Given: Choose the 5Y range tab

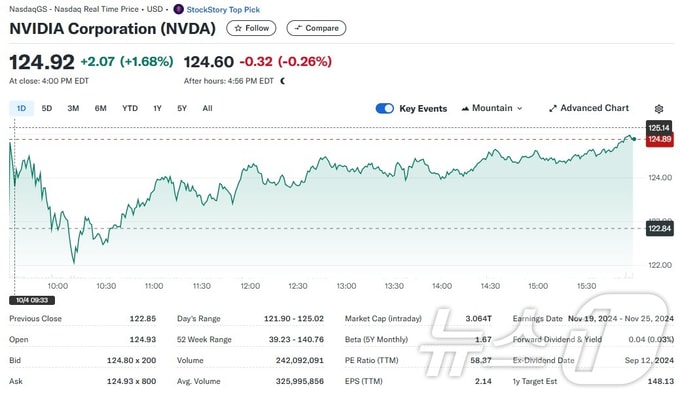Looking at the screenshot, I should click(x=182, y=108).
